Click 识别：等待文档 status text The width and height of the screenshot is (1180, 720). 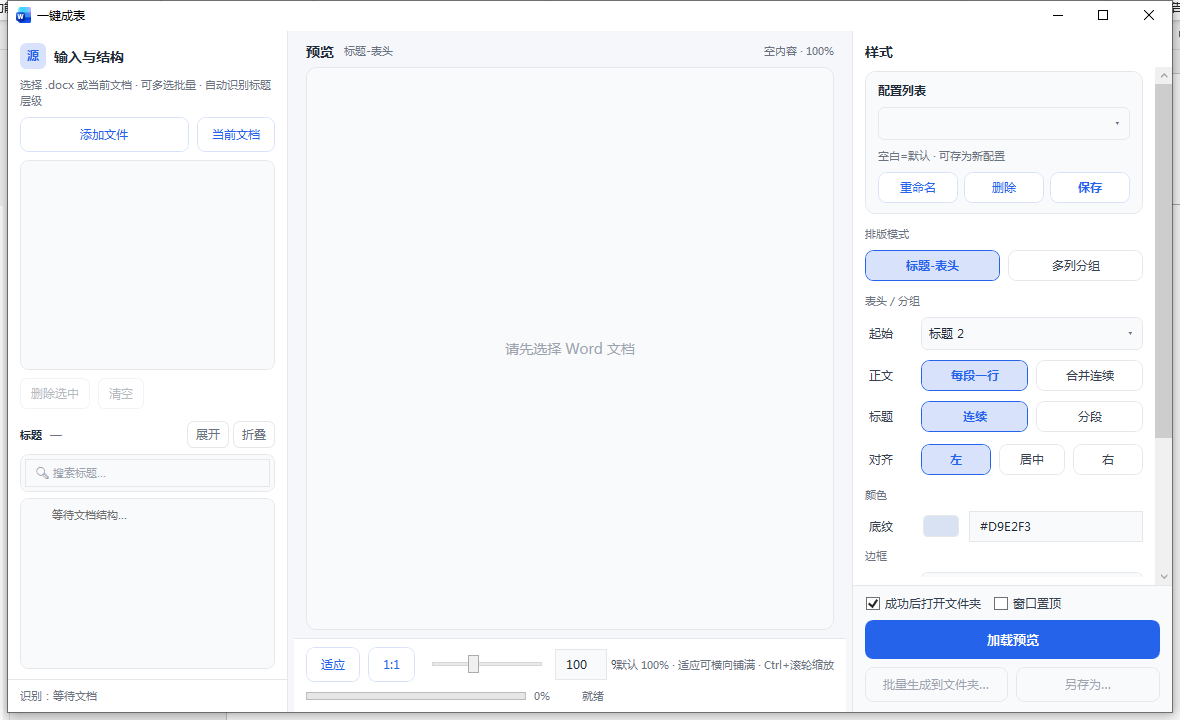pos(59,696)
